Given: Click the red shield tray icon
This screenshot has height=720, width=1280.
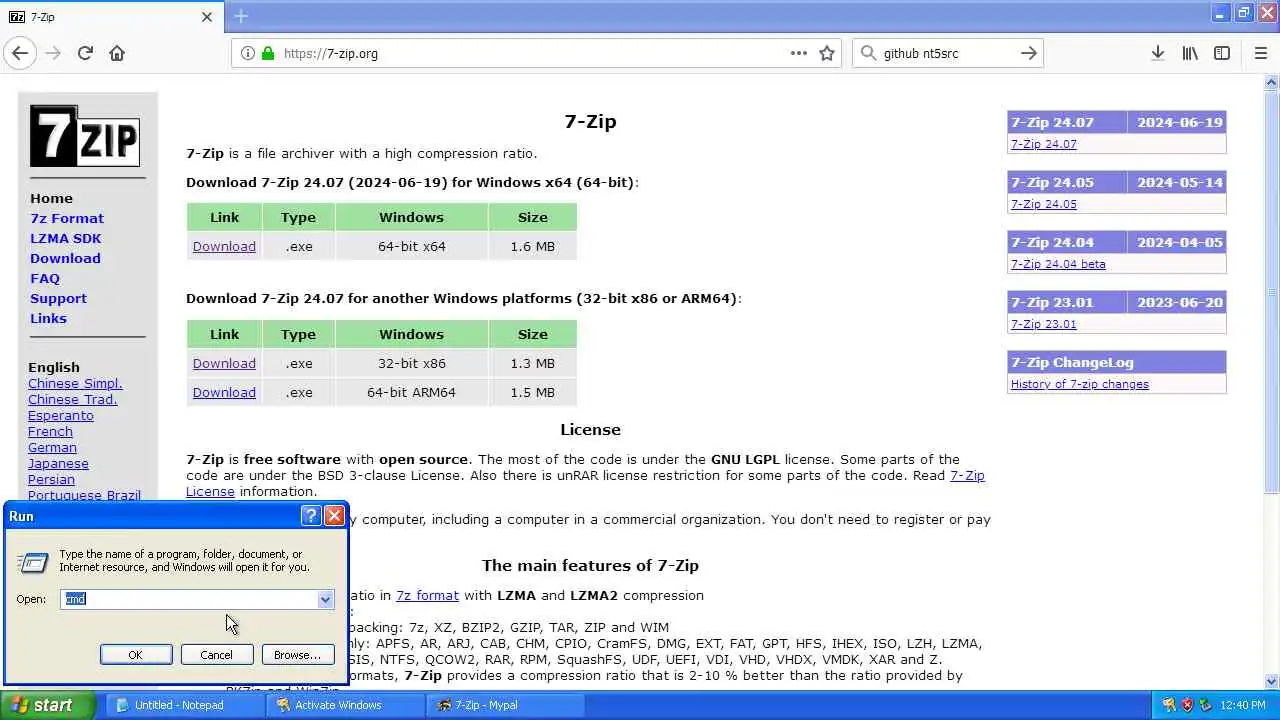Looking at the screenshot, I should click(x=1187, y=705).
